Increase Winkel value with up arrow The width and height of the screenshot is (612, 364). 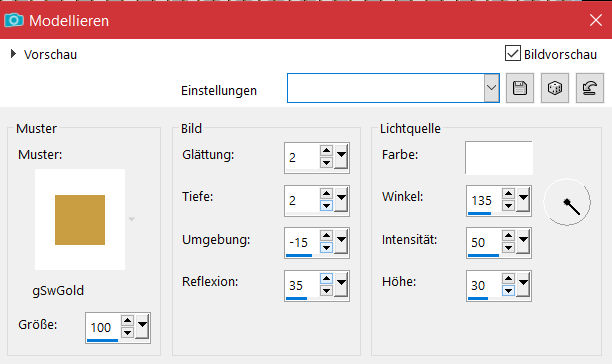pos(508,193)
